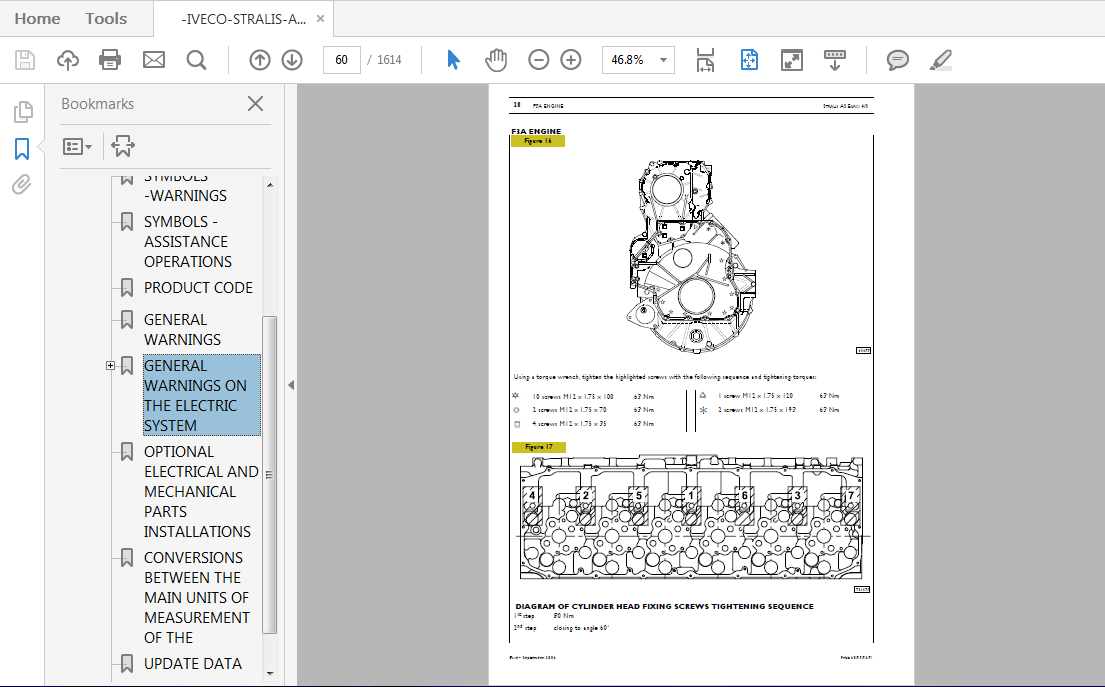Click the fit one full page icon
The height and width of the screenshot is (687, 1105).
[x=749, y=60]
